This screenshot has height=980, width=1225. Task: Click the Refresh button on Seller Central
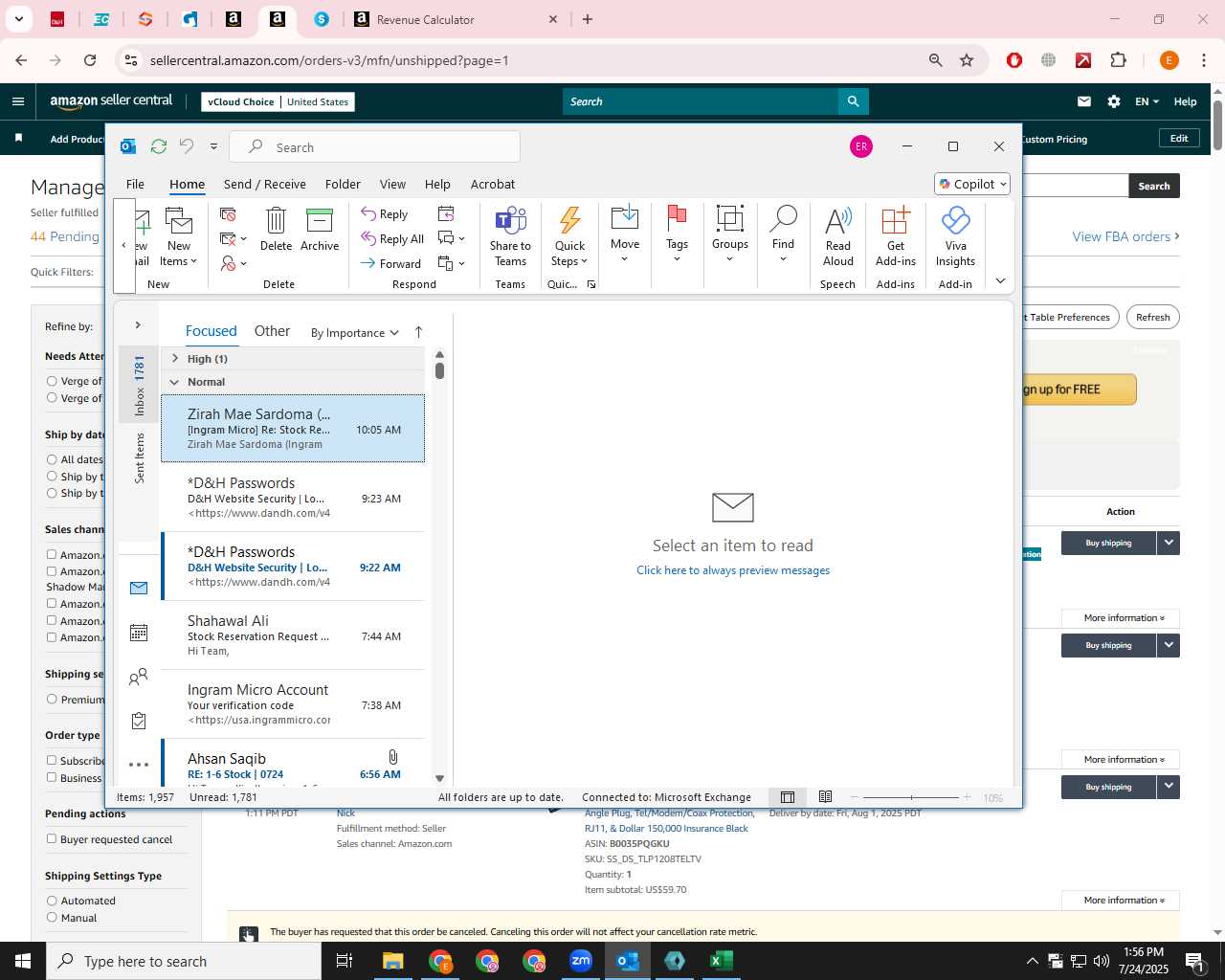[1152, 317]
